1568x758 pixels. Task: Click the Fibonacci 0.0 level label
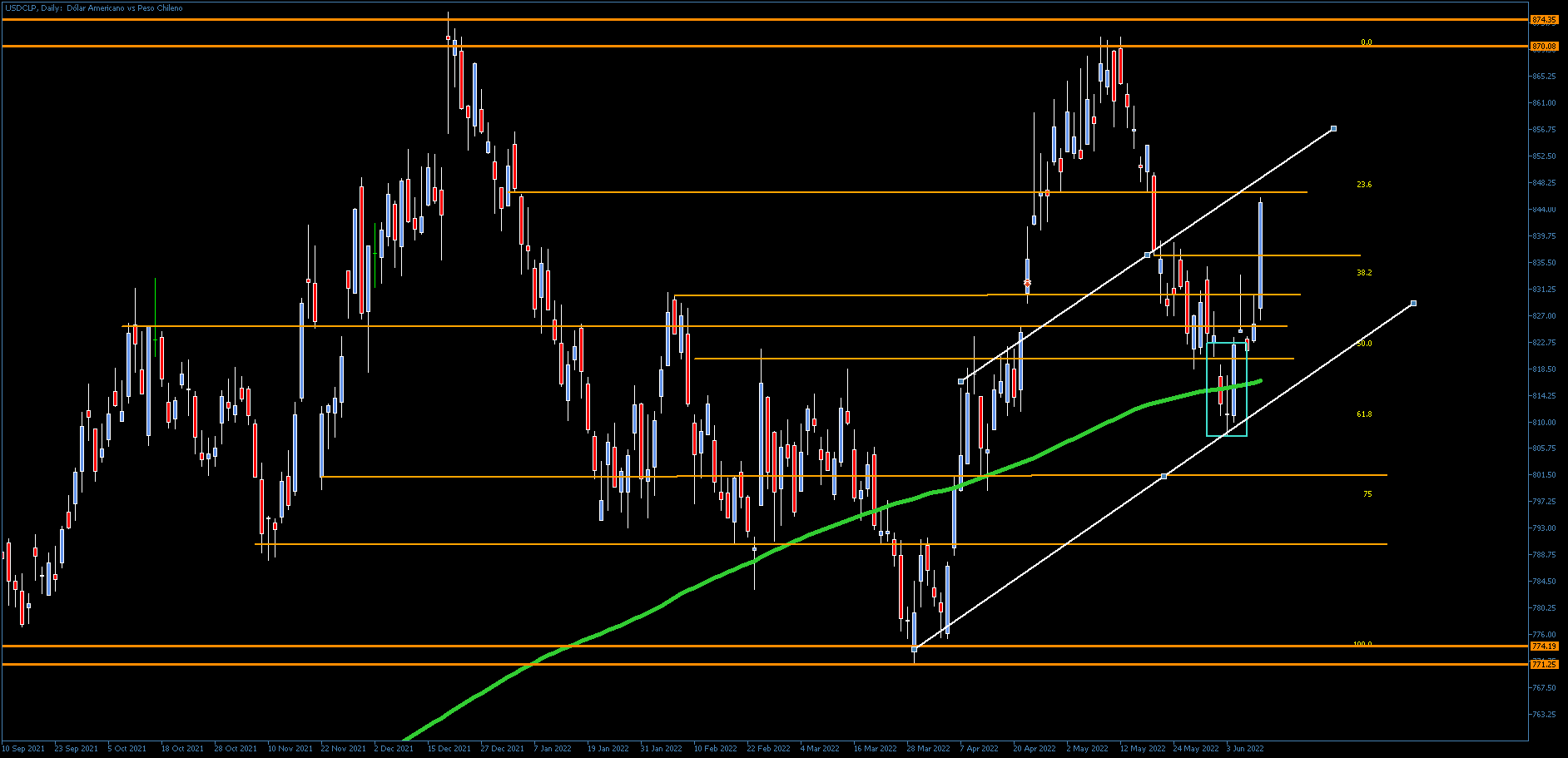[1366, 42]
